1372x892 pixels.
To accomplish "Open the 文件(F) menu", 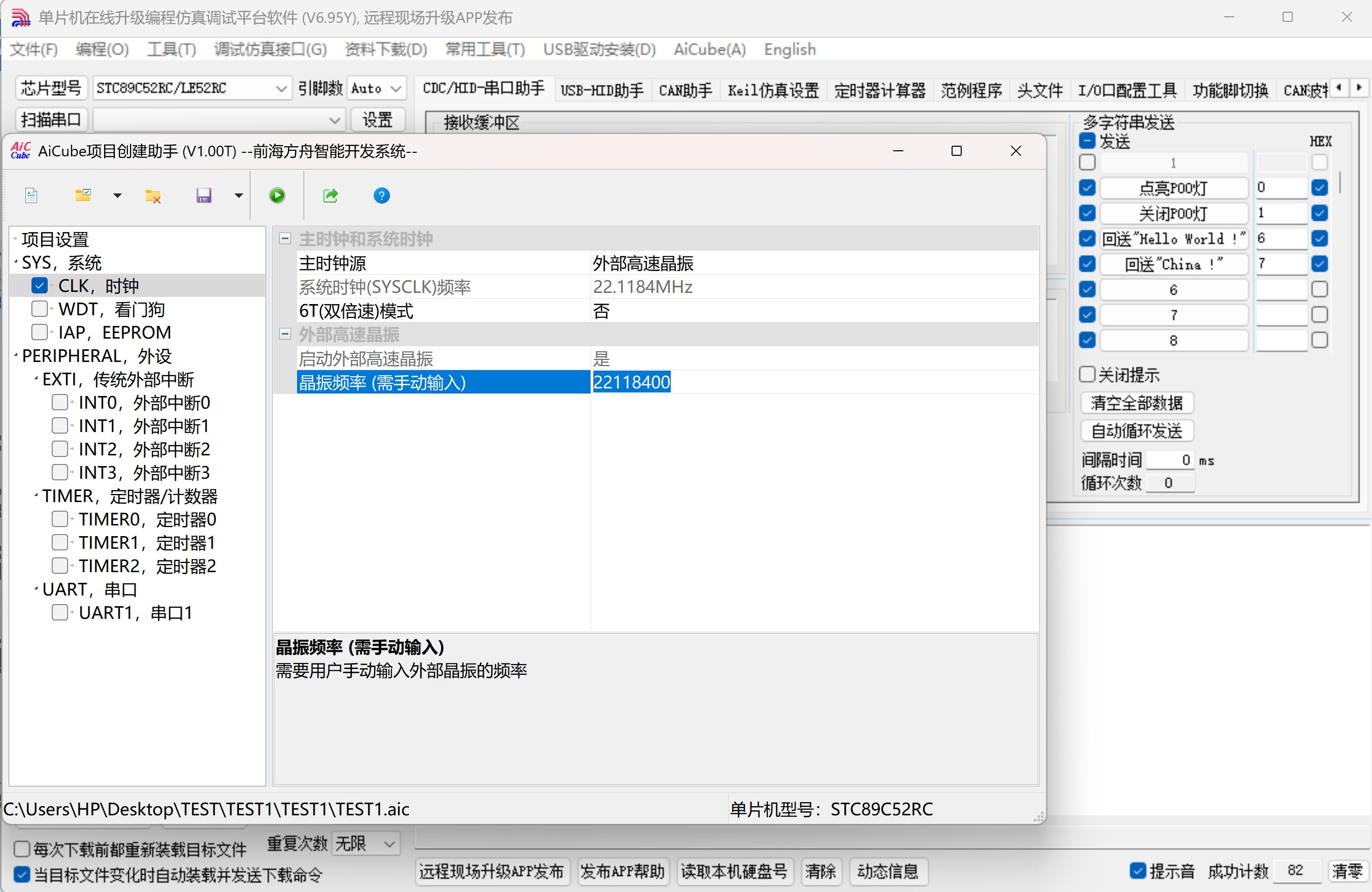I will pyautogui.click(x=34, y=50).
